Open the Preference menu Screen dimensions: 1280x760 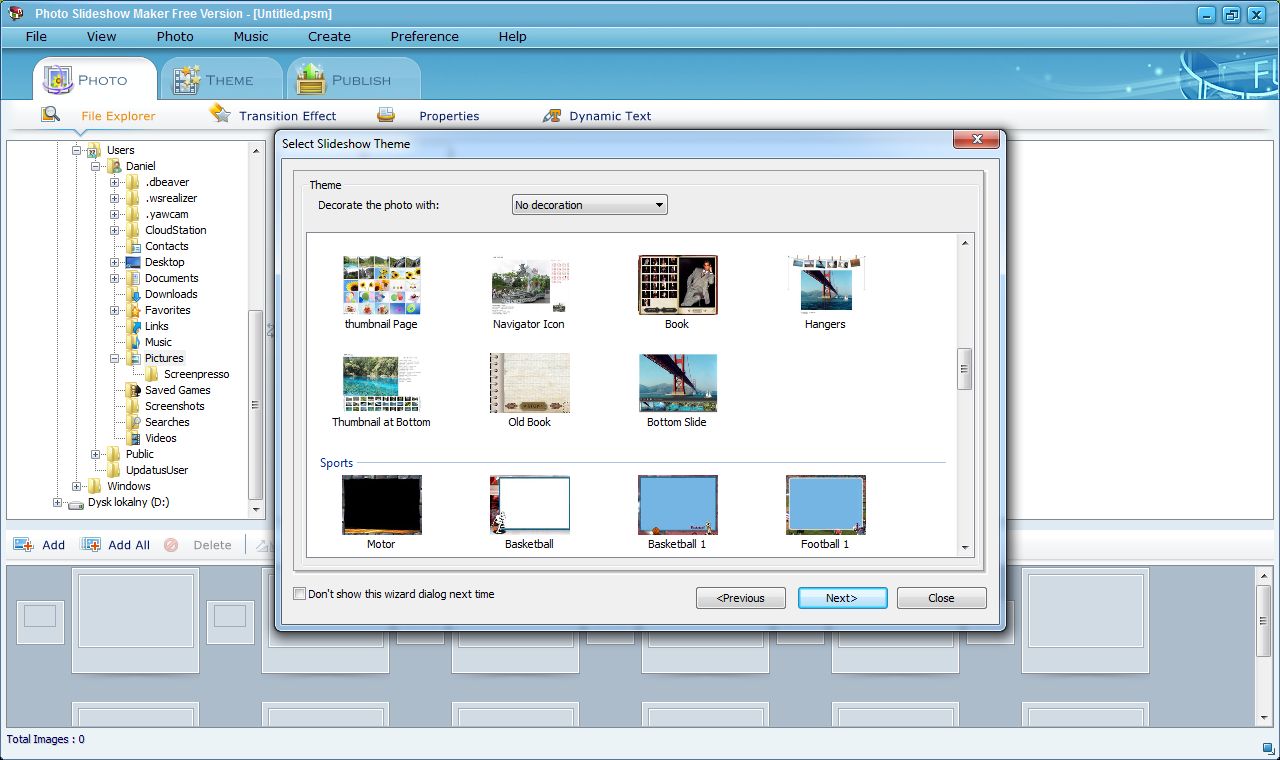[424, 36]
